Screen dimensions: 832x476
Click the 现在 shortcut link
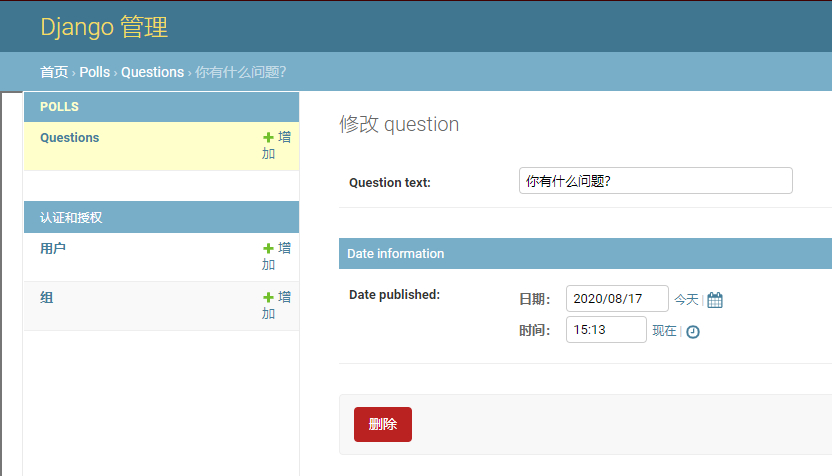(x=664, y=331)
